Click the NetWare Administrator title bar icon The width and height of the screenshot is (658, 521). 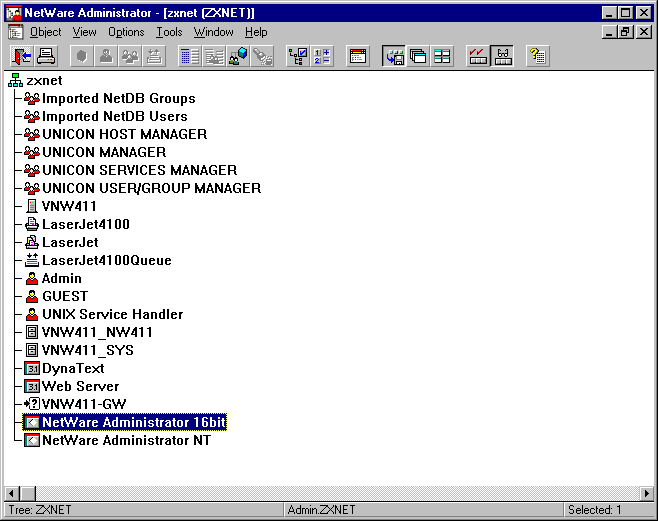pyautogui.click(x=14, y=13)
